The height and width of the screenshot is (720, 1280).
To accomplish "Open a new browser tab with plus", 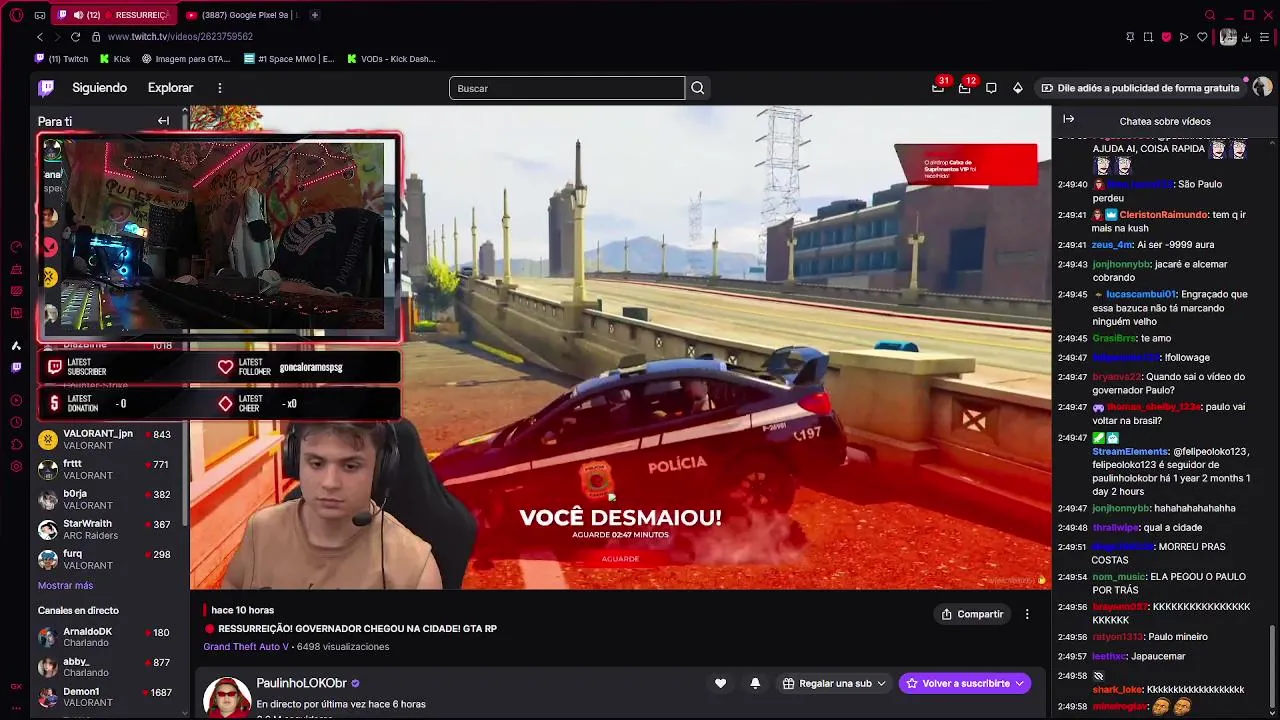I will pos(314,15).
